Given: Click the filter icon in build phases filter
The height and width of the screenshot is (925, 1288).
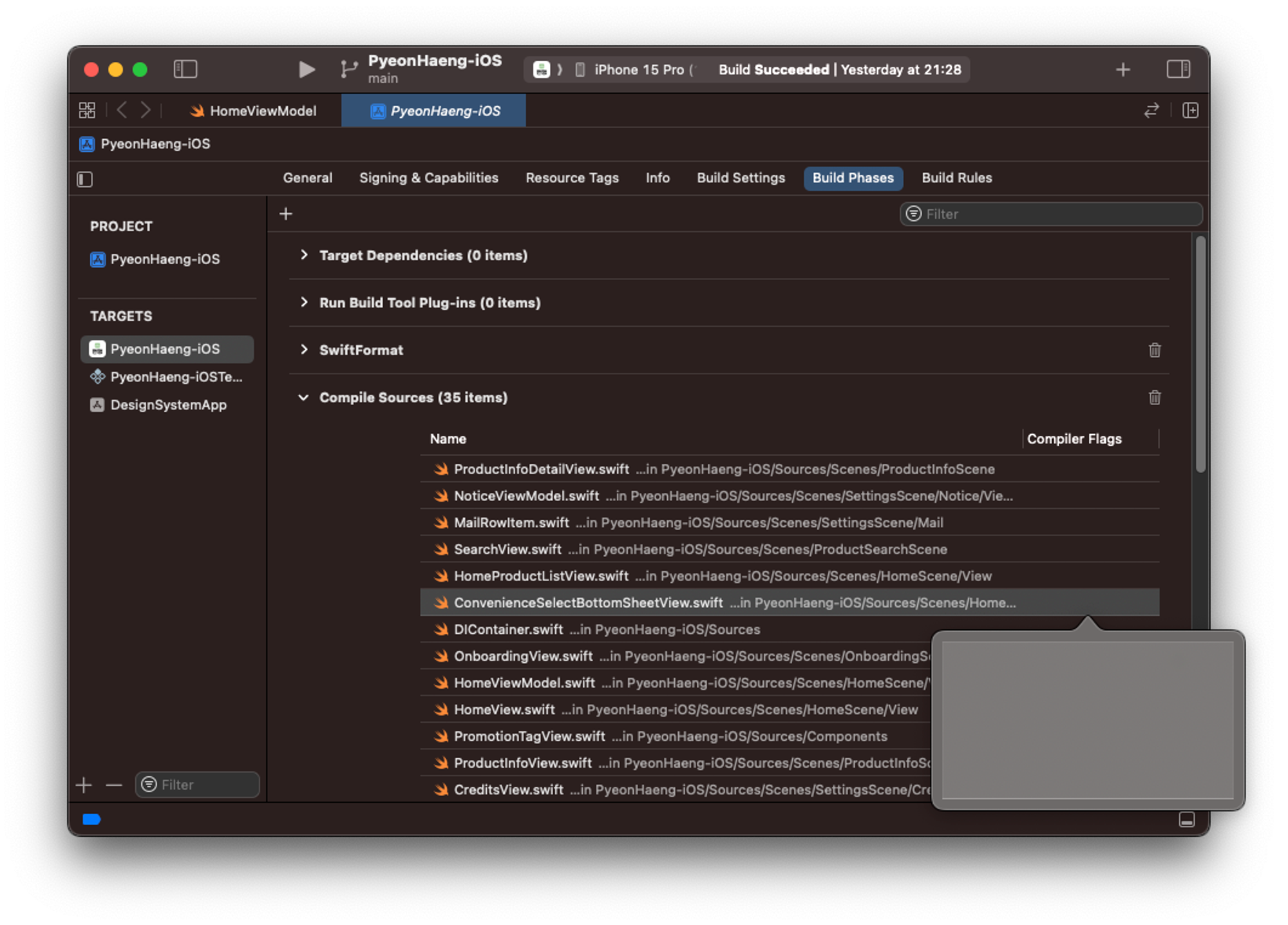Looking at the screenshot, I should [x=913, y=214].
